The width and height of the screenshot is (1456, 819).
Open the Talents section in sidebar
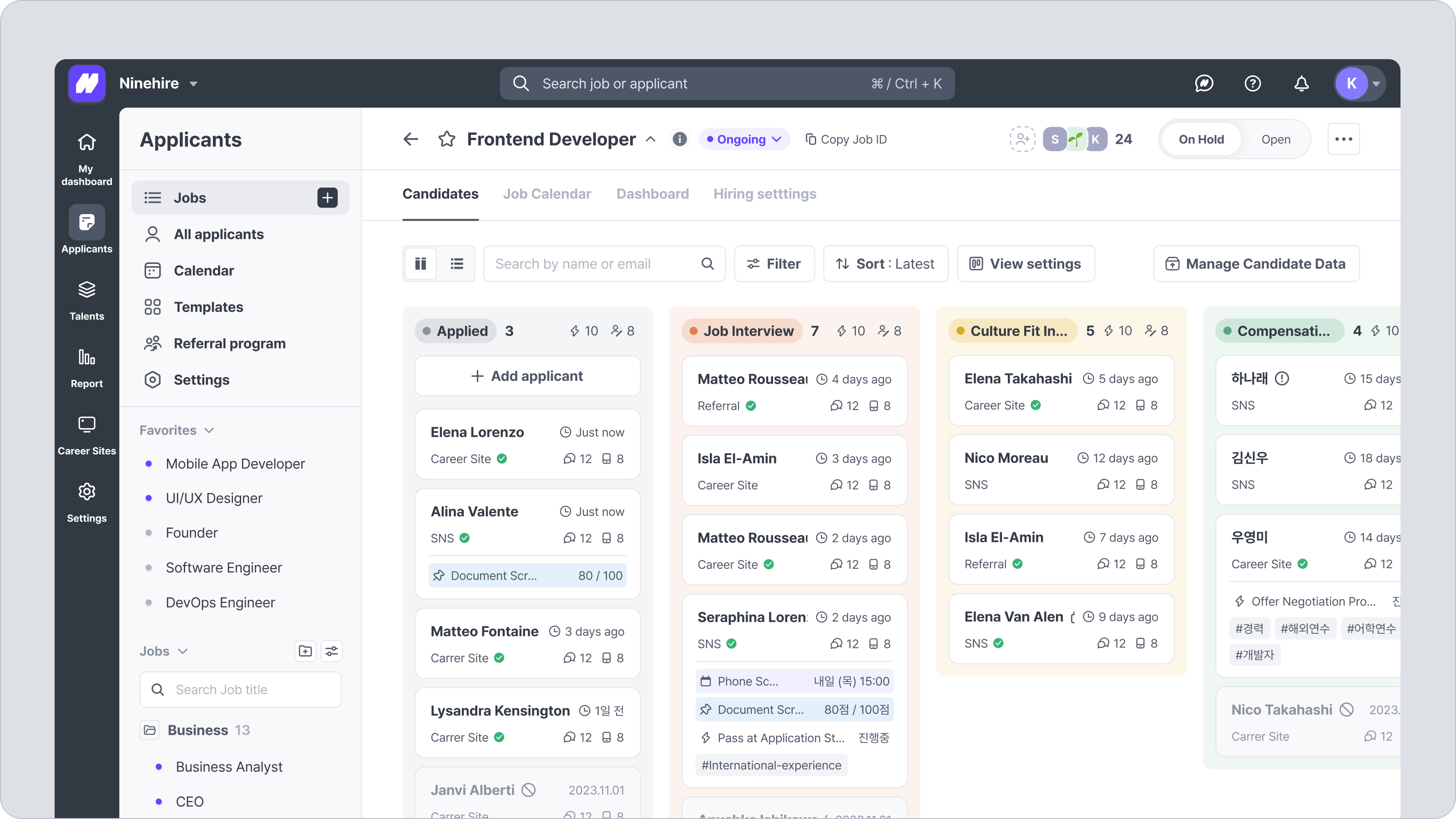click(x=86, y=300)
